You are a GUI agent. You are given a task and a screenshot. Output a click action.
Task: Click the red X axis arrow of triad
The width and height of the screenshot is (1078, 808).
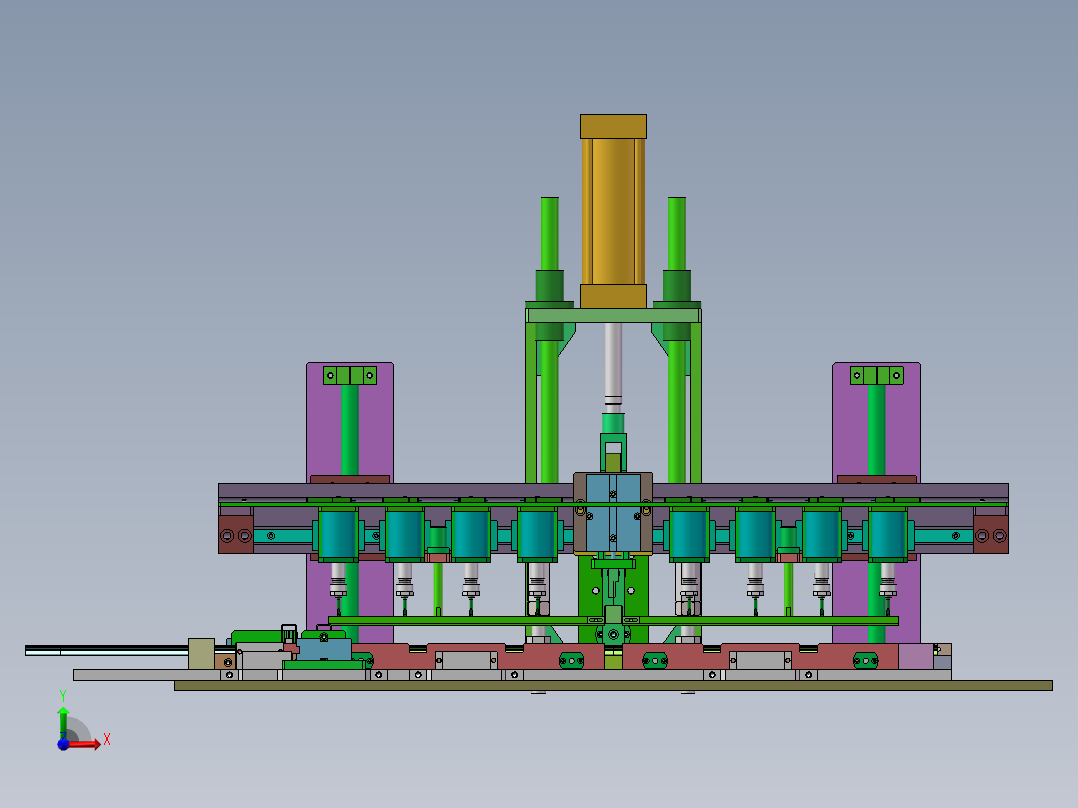point(86,744)
